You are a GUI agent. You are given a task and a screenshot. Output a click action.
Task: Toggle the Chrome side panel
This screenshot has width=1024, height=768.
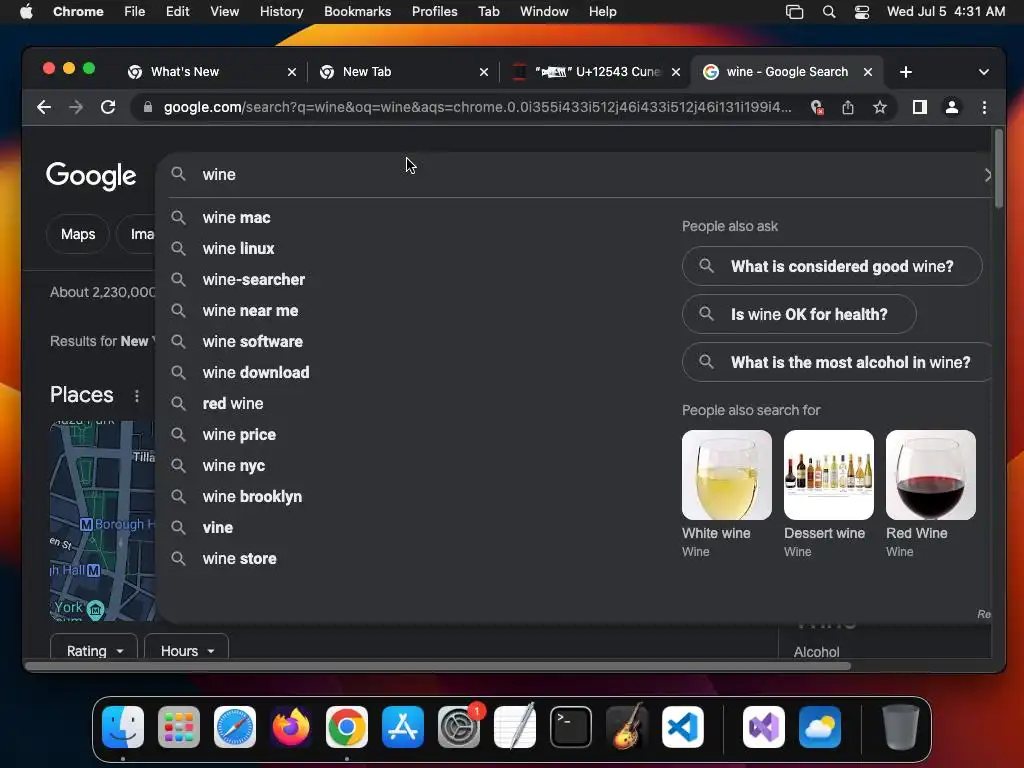coord(920,107)
